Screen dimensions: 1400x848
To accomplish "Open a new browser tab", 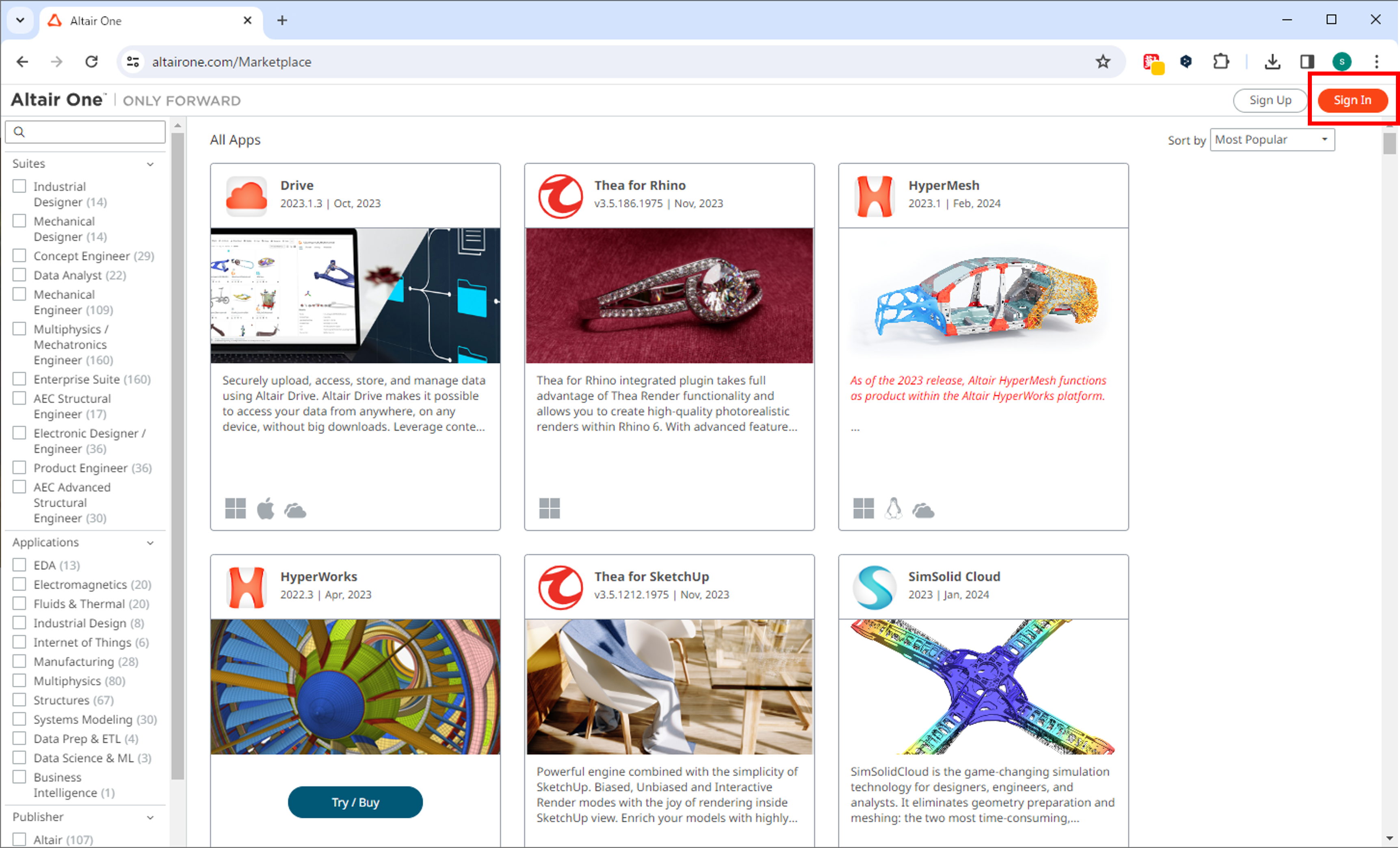I will 282,20.
